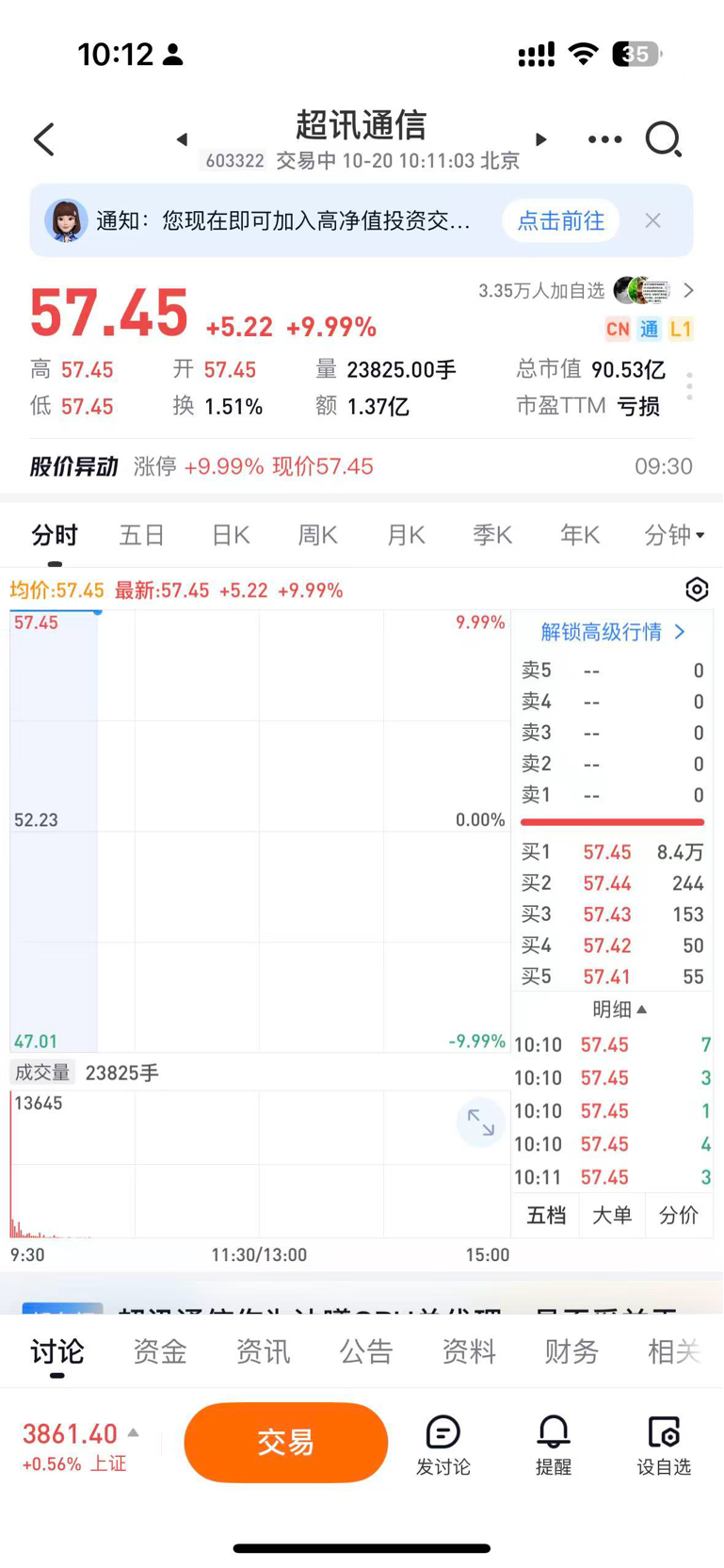Open the 成交量 volume indicator selector
This screenshot has height=1568, width=724.
[x=41, y=1073]
